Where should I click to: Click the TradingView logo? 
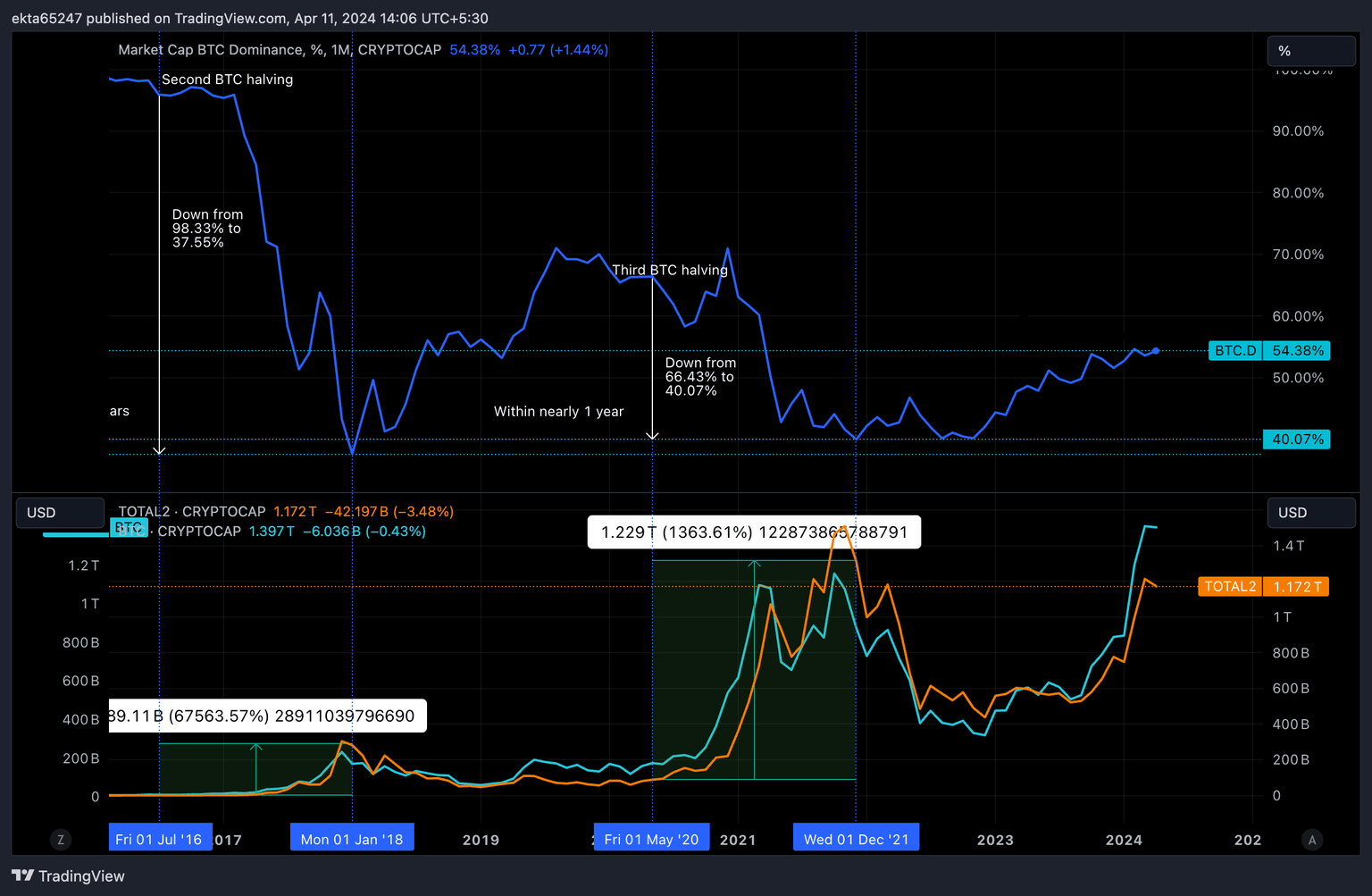67,875
